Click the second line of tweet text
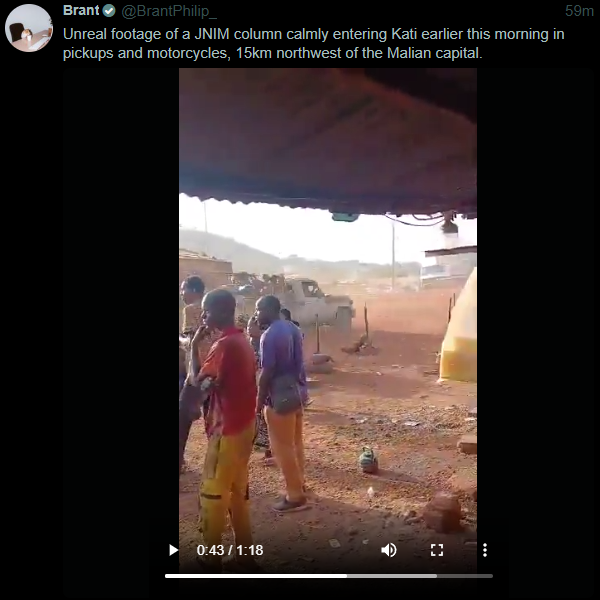 (272, 53)
